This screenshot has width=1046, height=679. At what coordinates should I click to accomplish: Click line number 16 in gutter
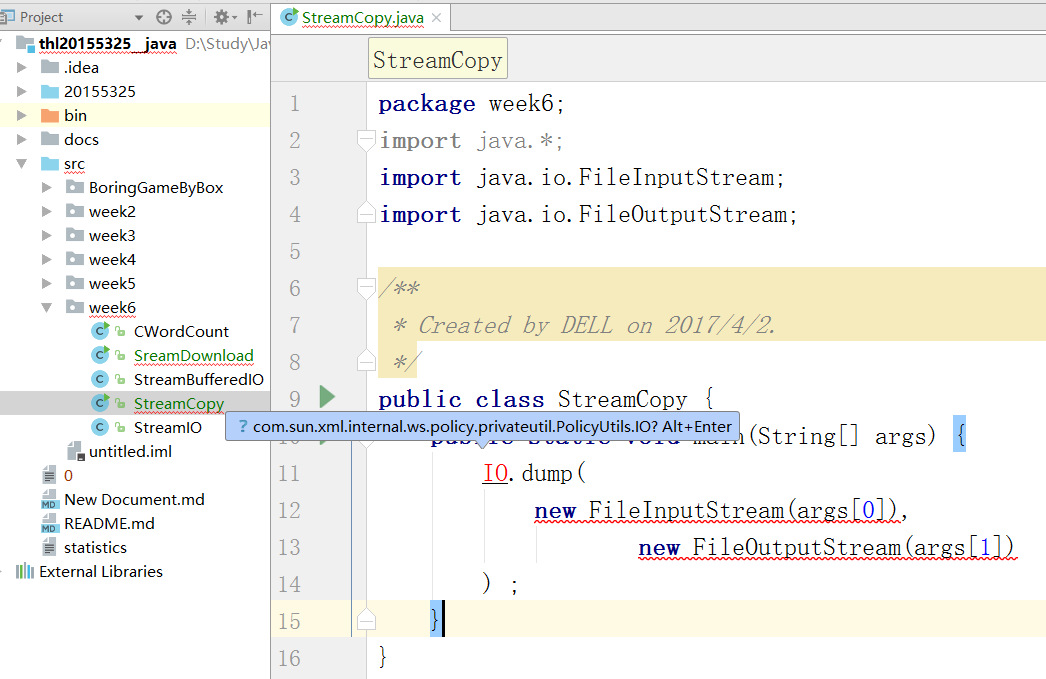point(289,658)
